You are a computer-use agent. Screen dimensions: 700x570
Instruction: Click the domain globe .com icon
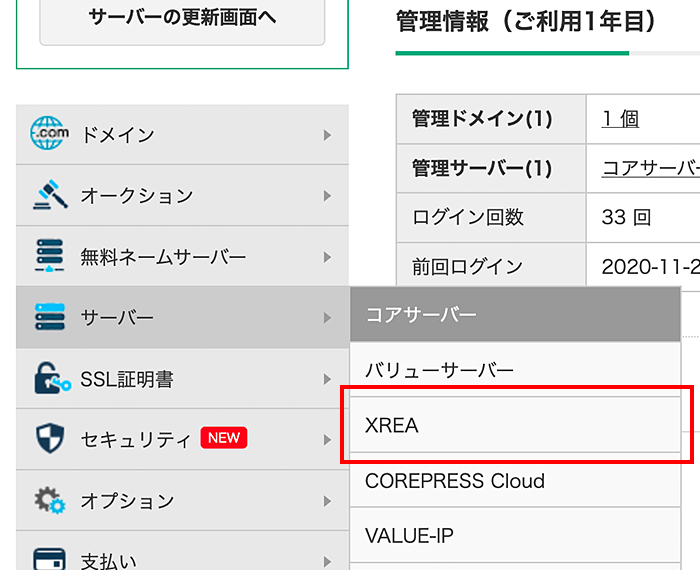click(50, 134)
